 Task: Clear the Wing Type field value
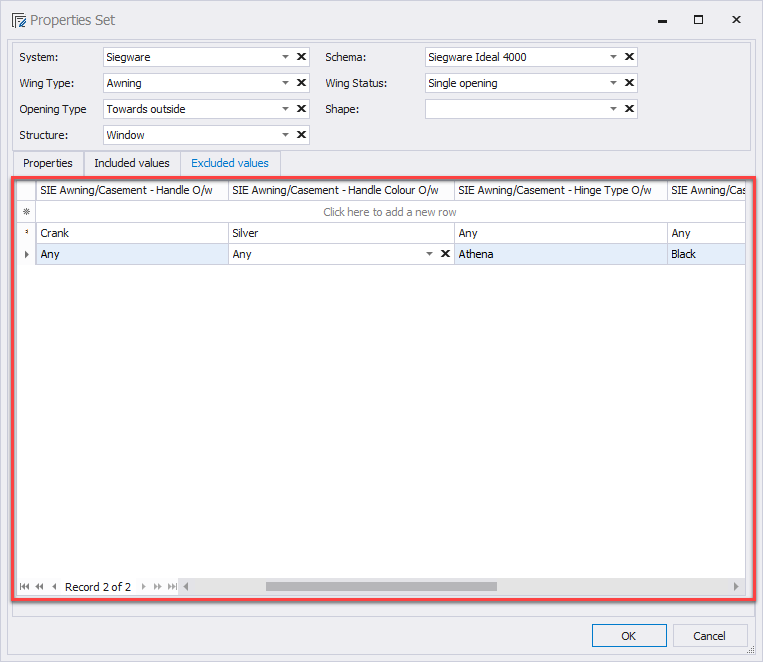[x=301, y=83]
